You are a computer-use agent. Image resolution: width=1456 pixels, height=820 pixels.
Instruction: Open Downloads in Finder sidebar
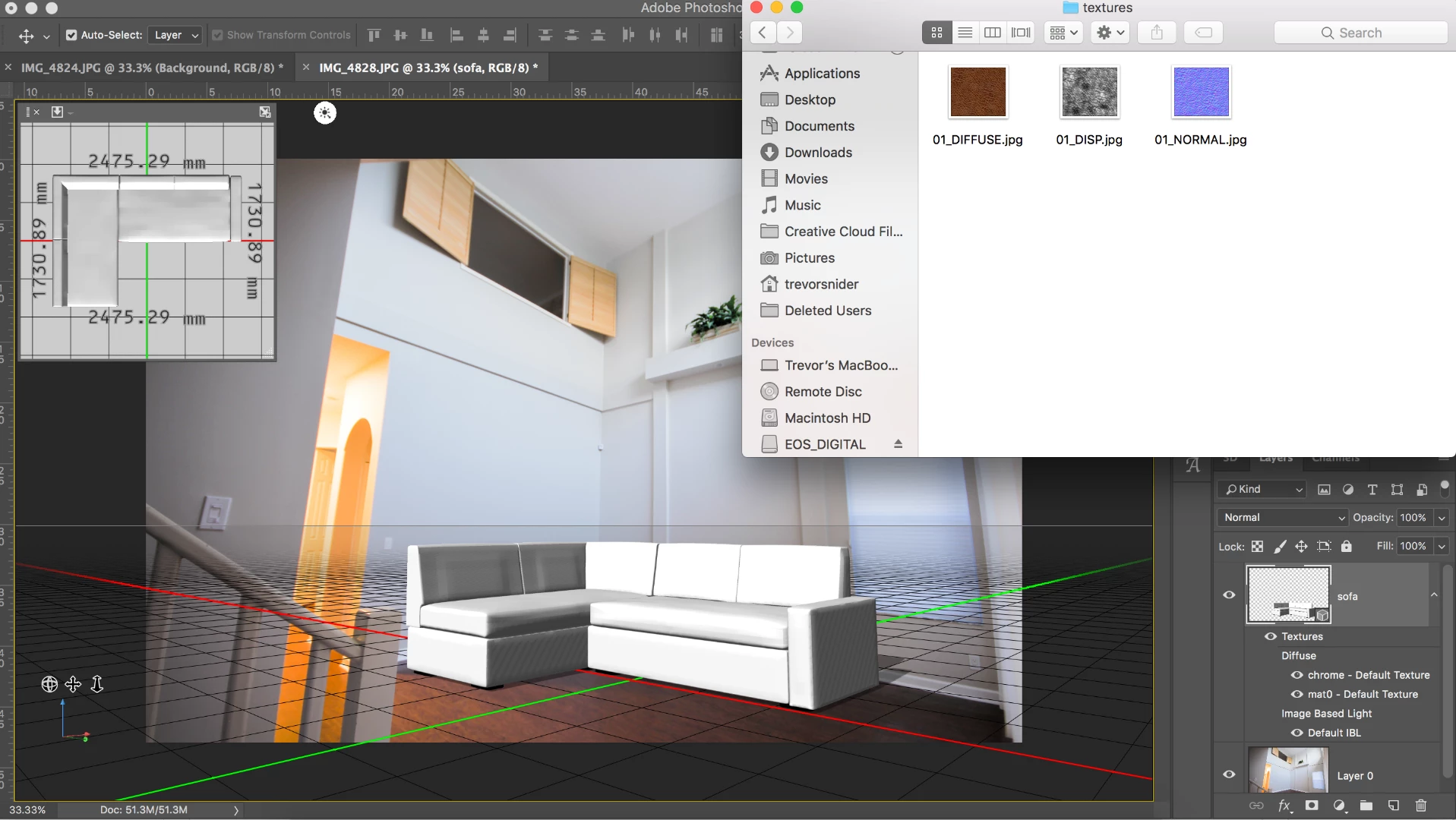pos(818,153)
